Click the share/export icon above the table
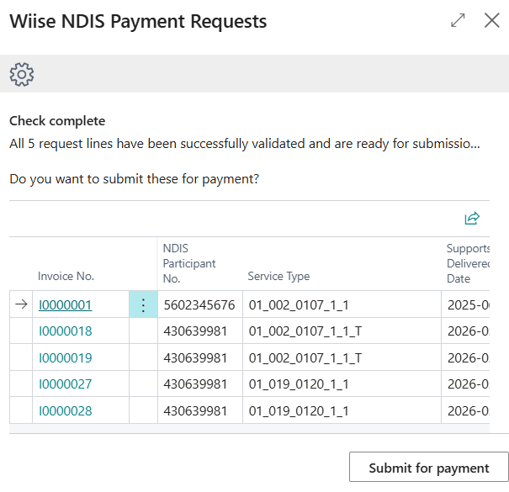This screenshot has width=509, height=492. pyautogui.click(x=472, y=218)
